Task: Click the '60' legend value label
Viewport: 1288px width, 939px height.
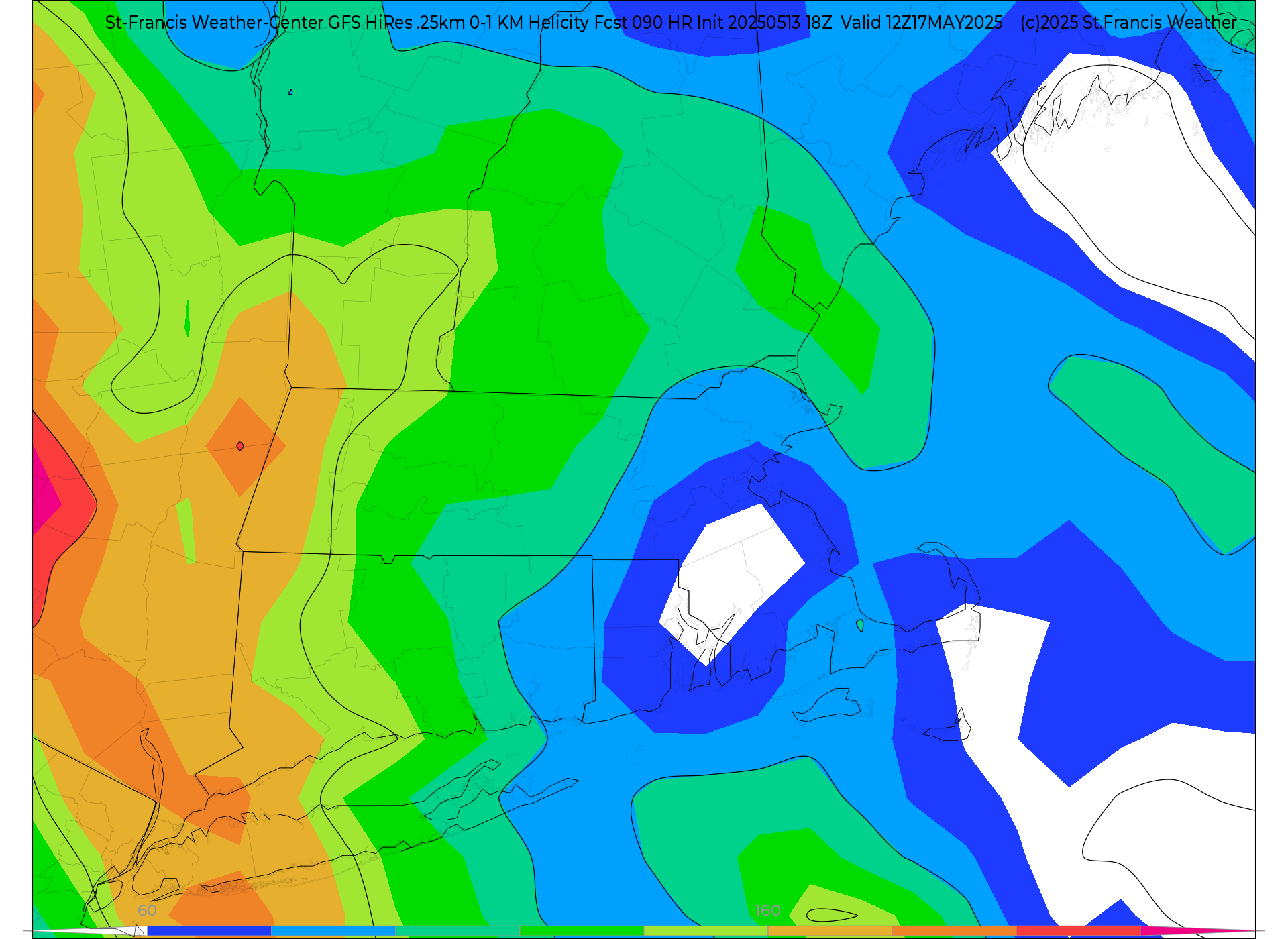Action: (147, 910)
